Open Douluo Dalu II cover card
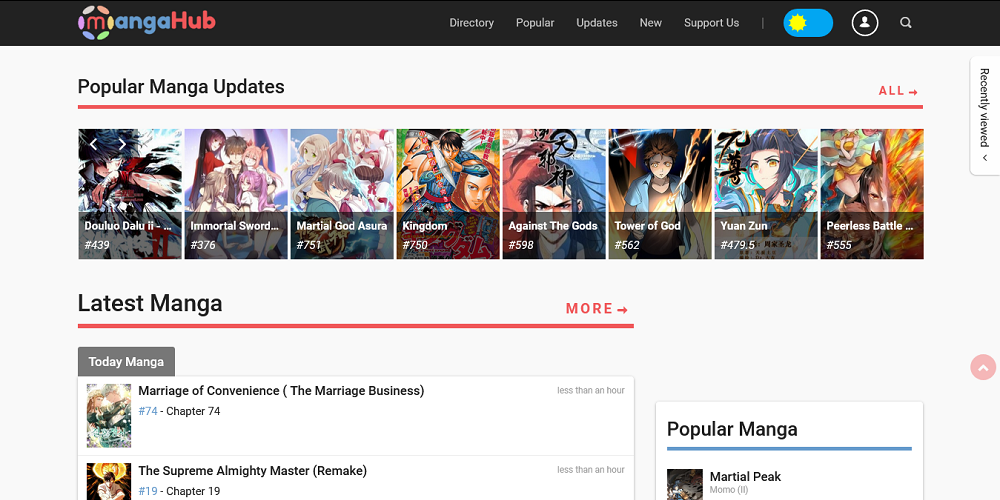 [x=130, y=194]
